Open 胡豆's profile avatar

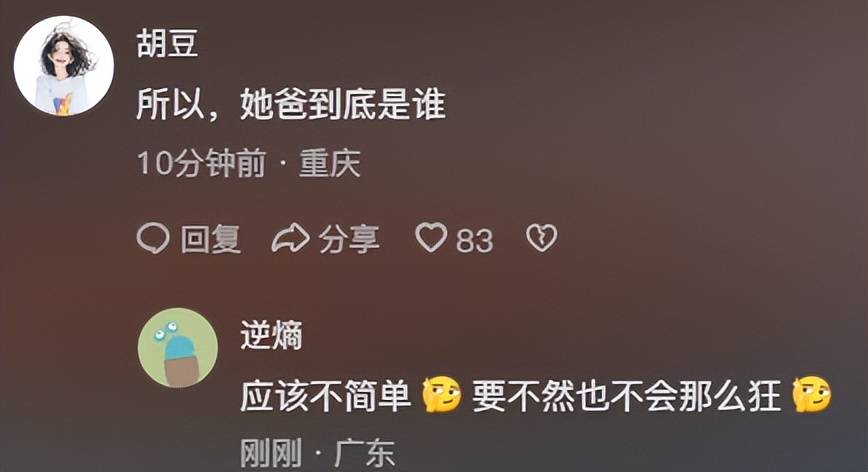[64, 66]
